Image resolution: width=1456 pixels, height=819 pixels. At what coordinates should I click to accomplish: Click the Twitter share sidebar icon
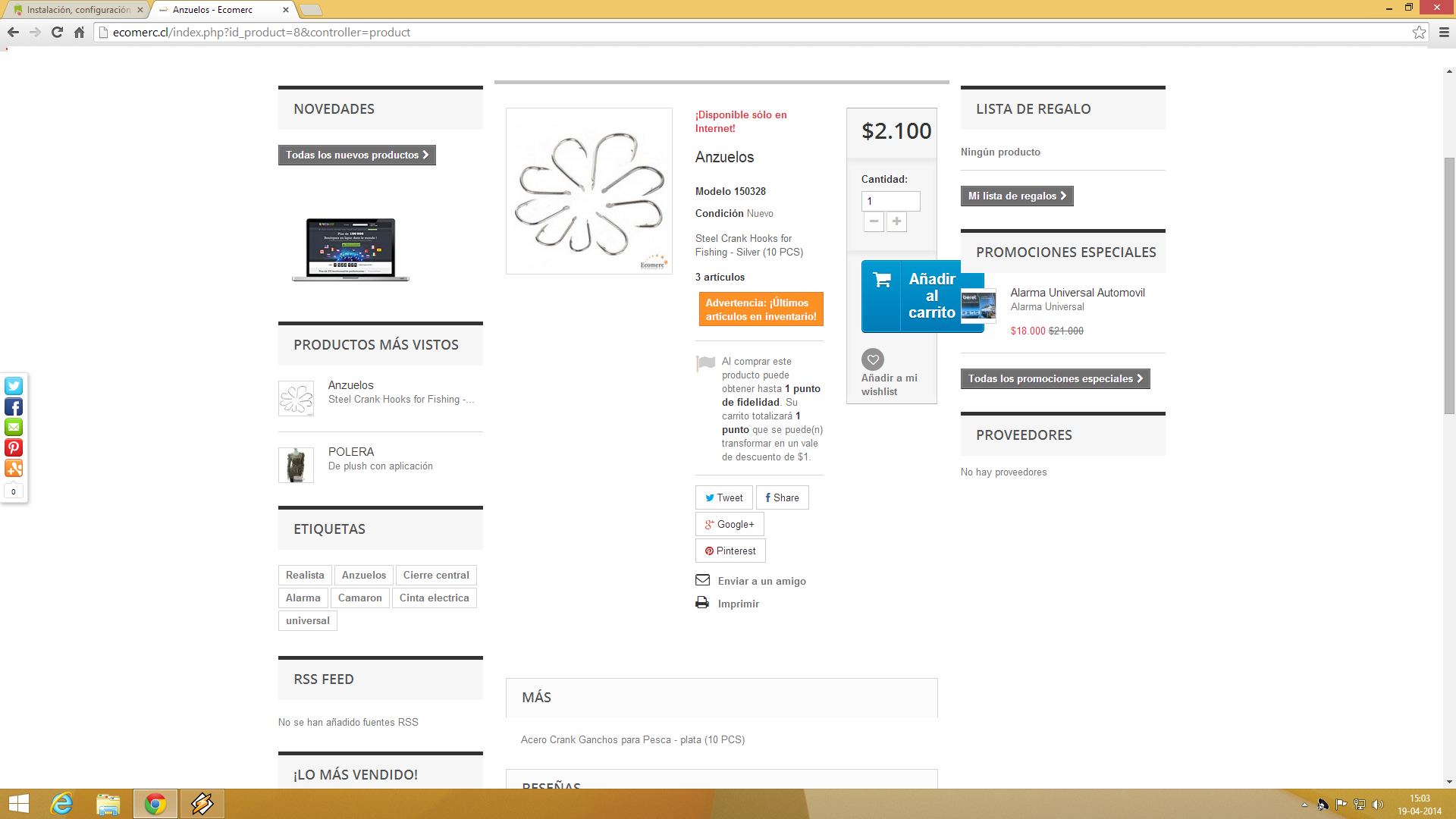(x=14, y=386)
